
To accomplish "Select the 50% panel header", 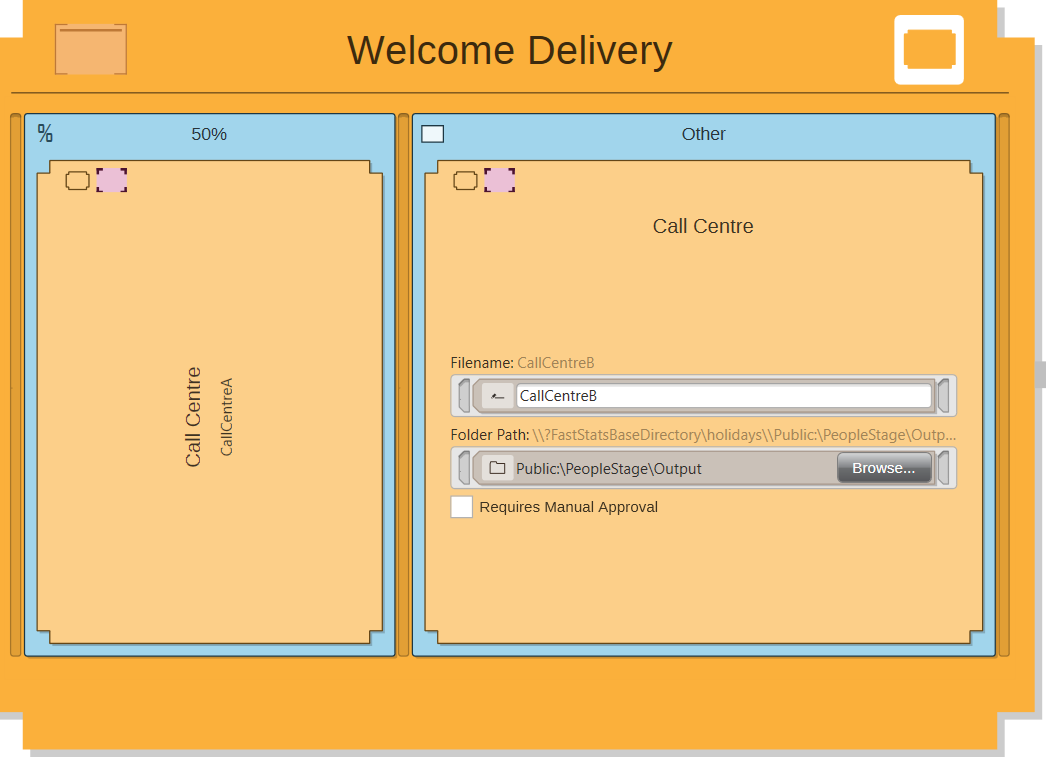I will 209,134.
